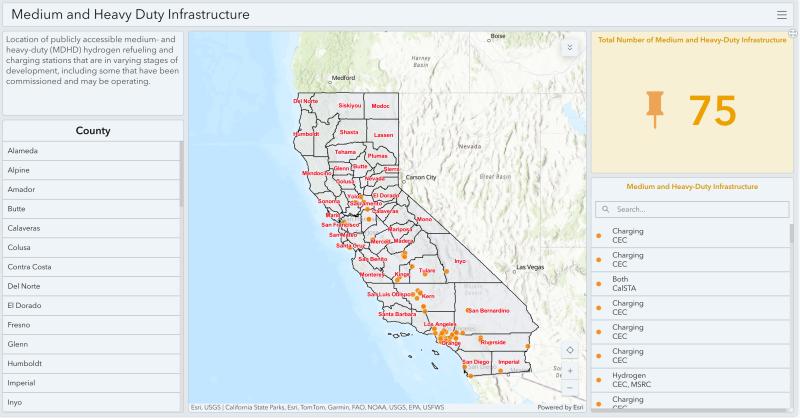The image size is (800, 418).
Task: Click the Powered by Esri link
Action: 560,408
